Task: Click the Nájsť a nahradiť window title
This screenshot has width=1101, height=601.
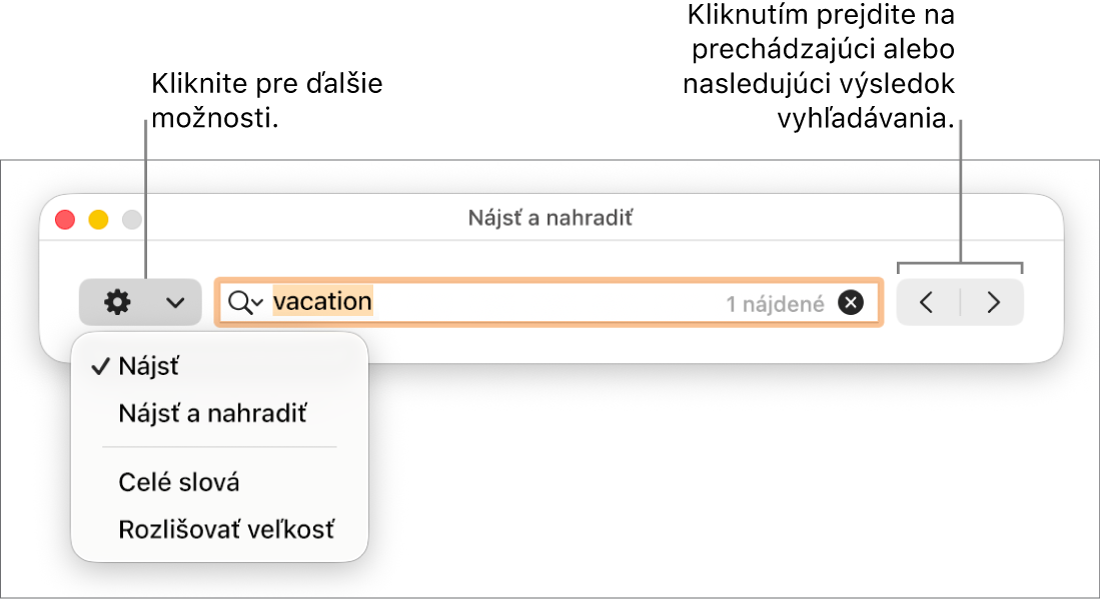Action: (x=550, y=218)
